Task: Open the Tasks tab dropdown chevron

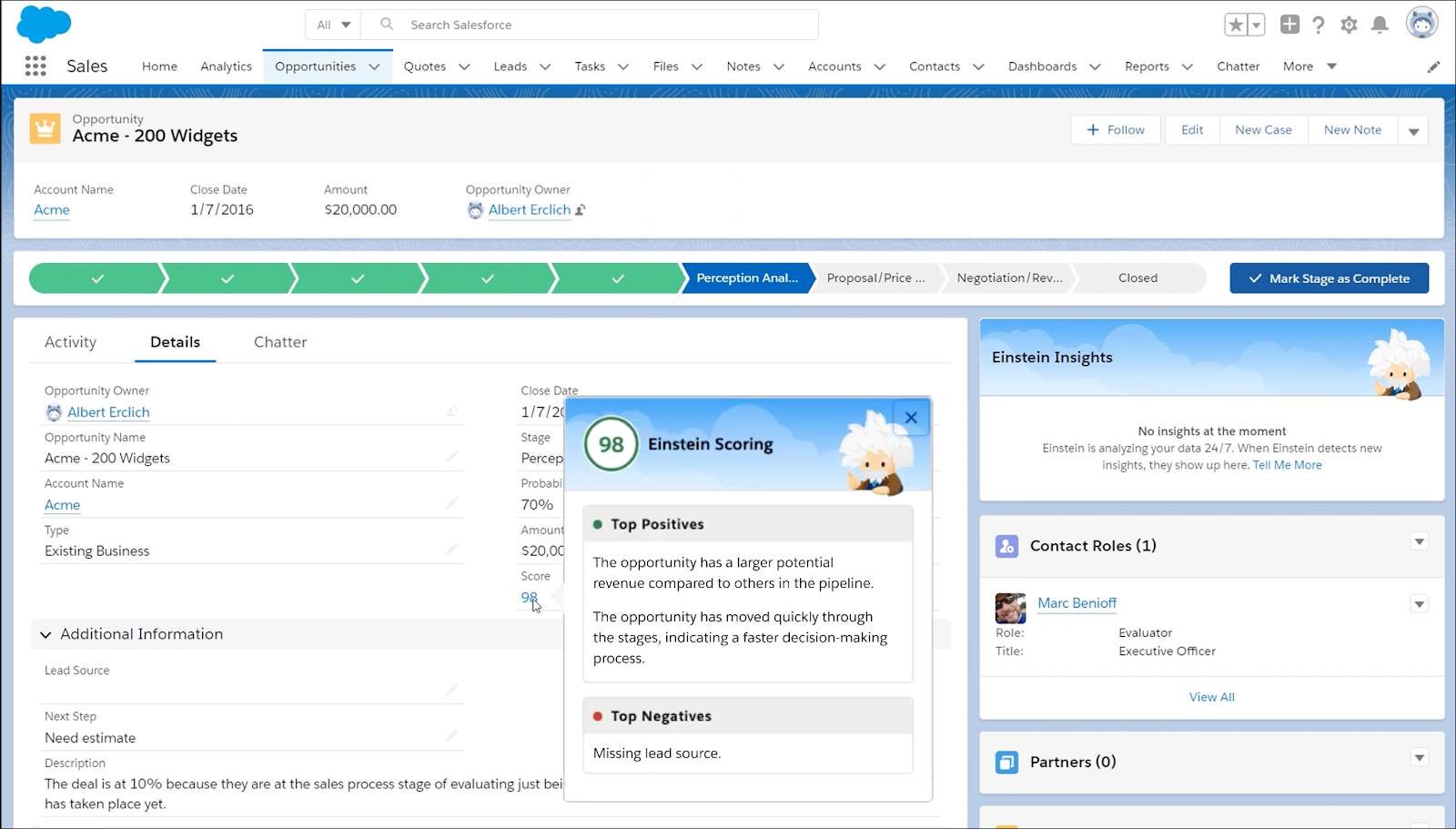Action: click(623, 66)
